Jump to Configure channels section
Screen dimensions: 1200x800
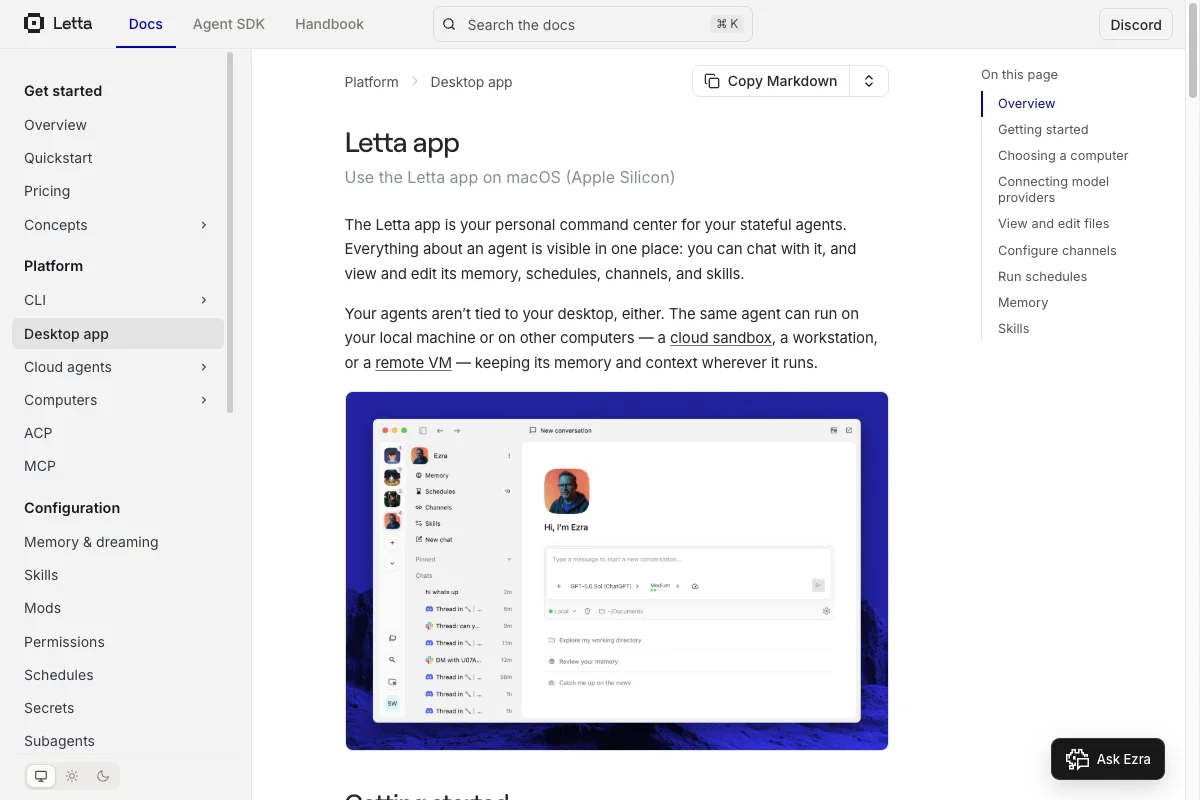[x=1057, y=250]
